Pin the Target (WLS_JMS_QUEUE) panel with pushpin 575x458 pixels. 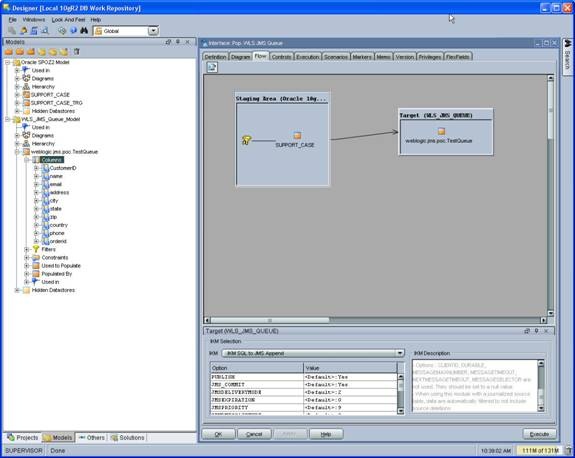click(536, 331)
